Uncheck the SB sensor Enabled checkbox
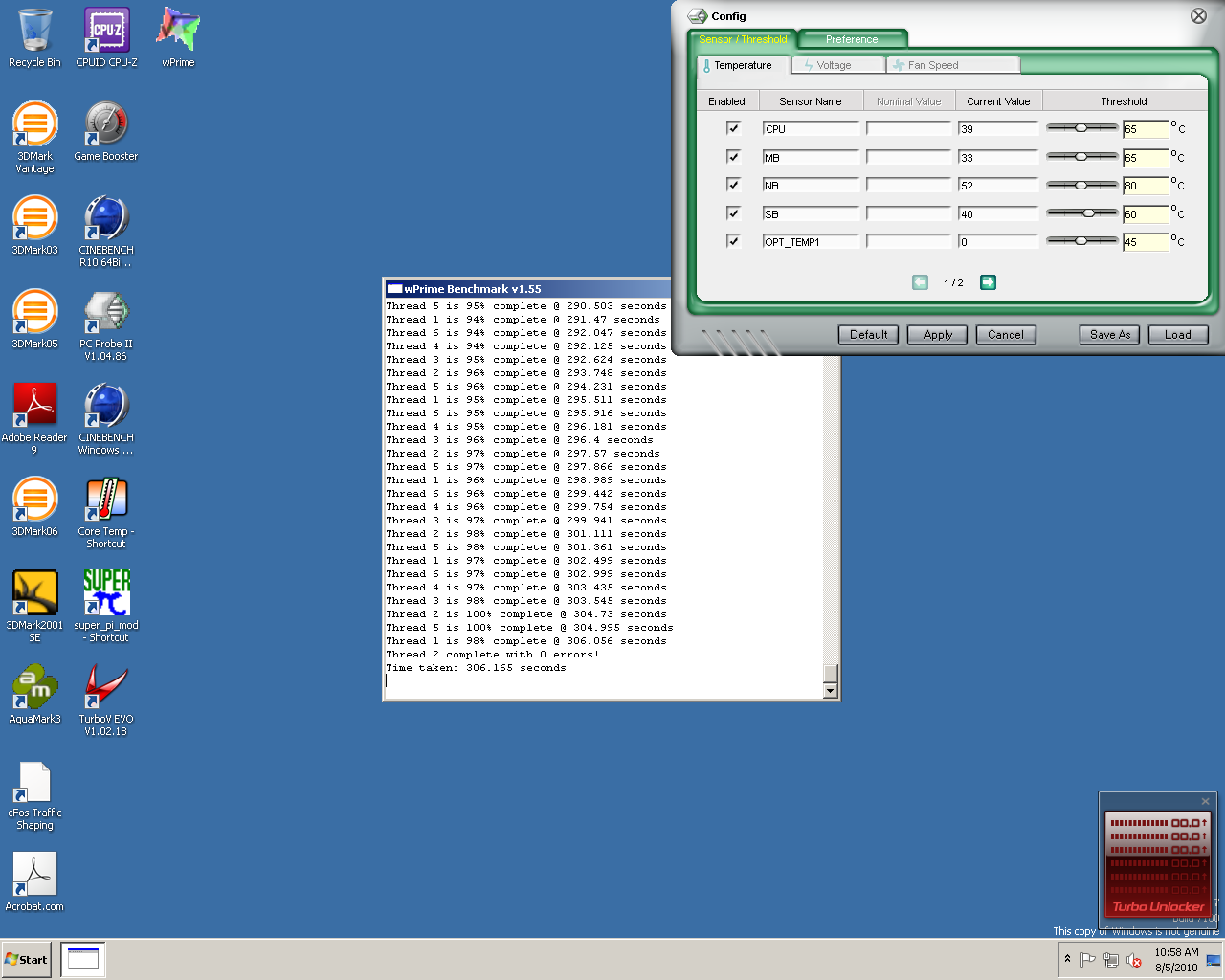 tap(733, 213)
